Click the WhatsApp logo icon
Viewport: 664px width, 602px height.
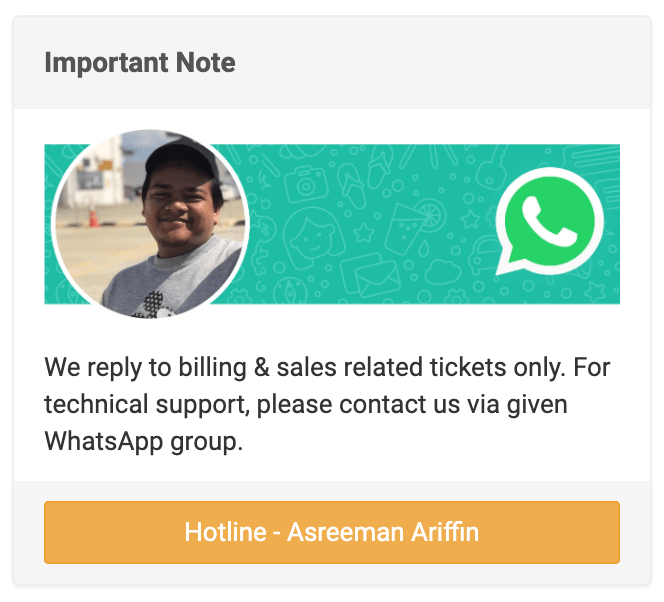pyautogui.click(x=550, y=224)
